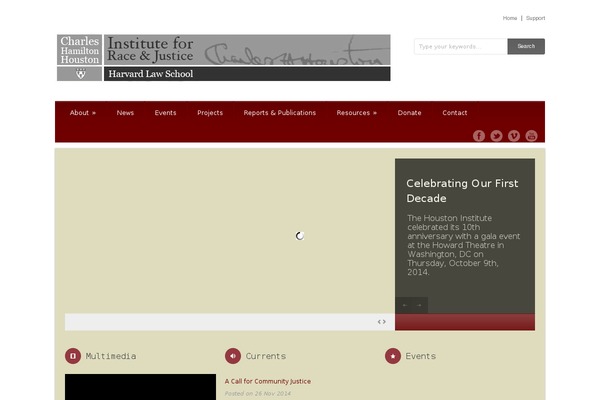Open 'A Call for Community Justice' article
Viewport: 600px width, 400px height.
(x=267, y=381)
